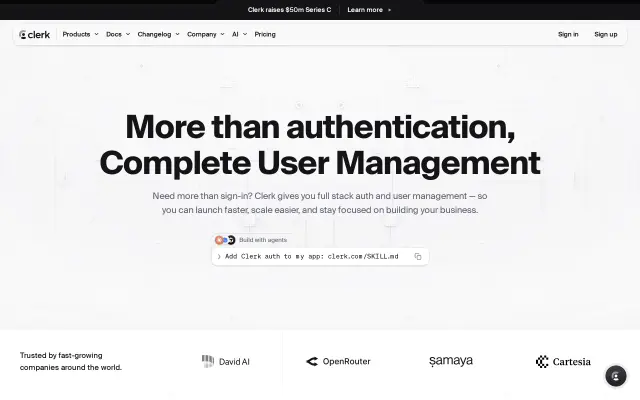The width and height of the screenshot is (640, 400).
Task: Click the agent avatars beside Build with agents
Action: (225, 240)
